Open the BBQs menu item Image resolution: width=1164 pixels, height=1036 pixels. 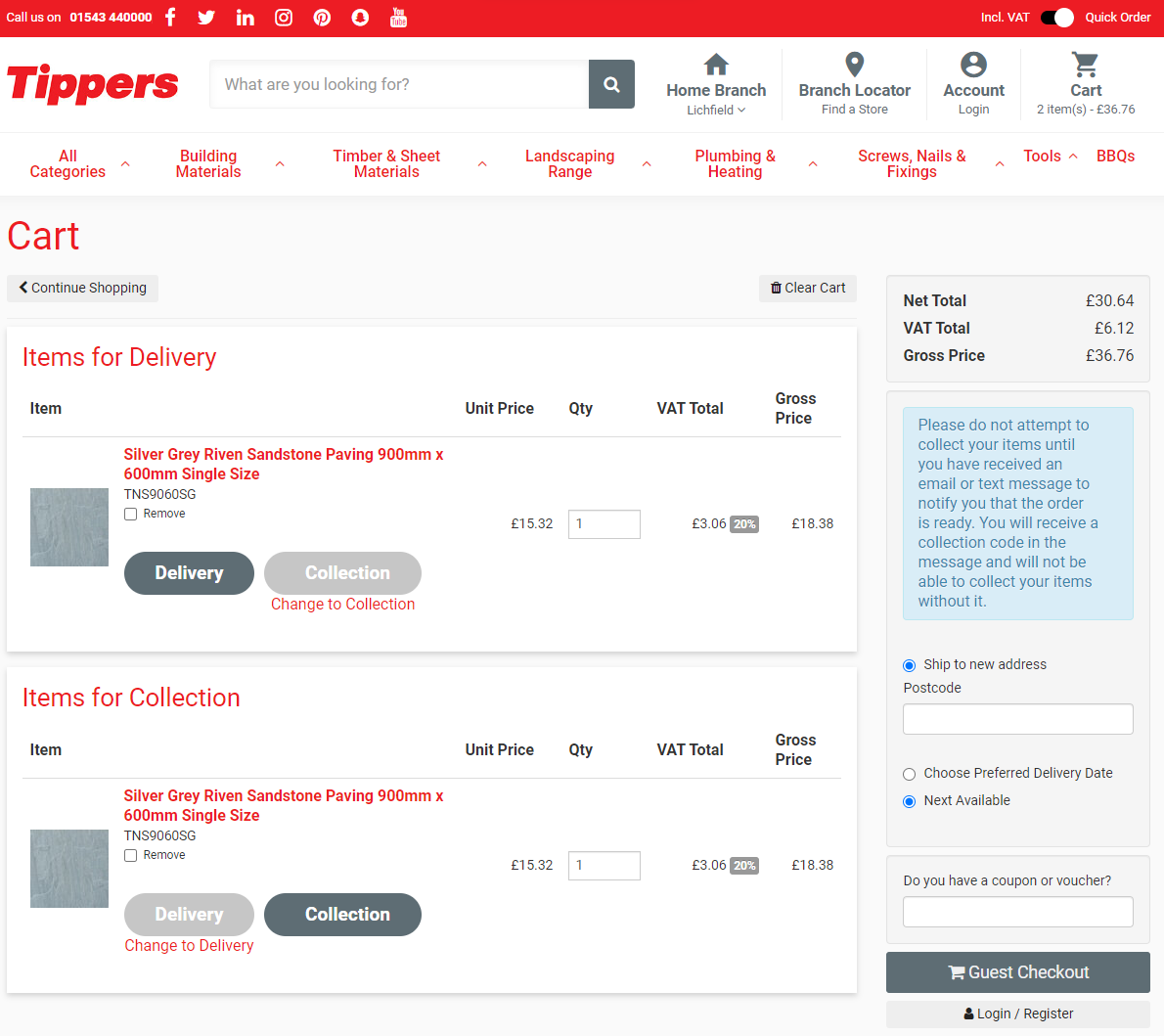click(1116, 156)
